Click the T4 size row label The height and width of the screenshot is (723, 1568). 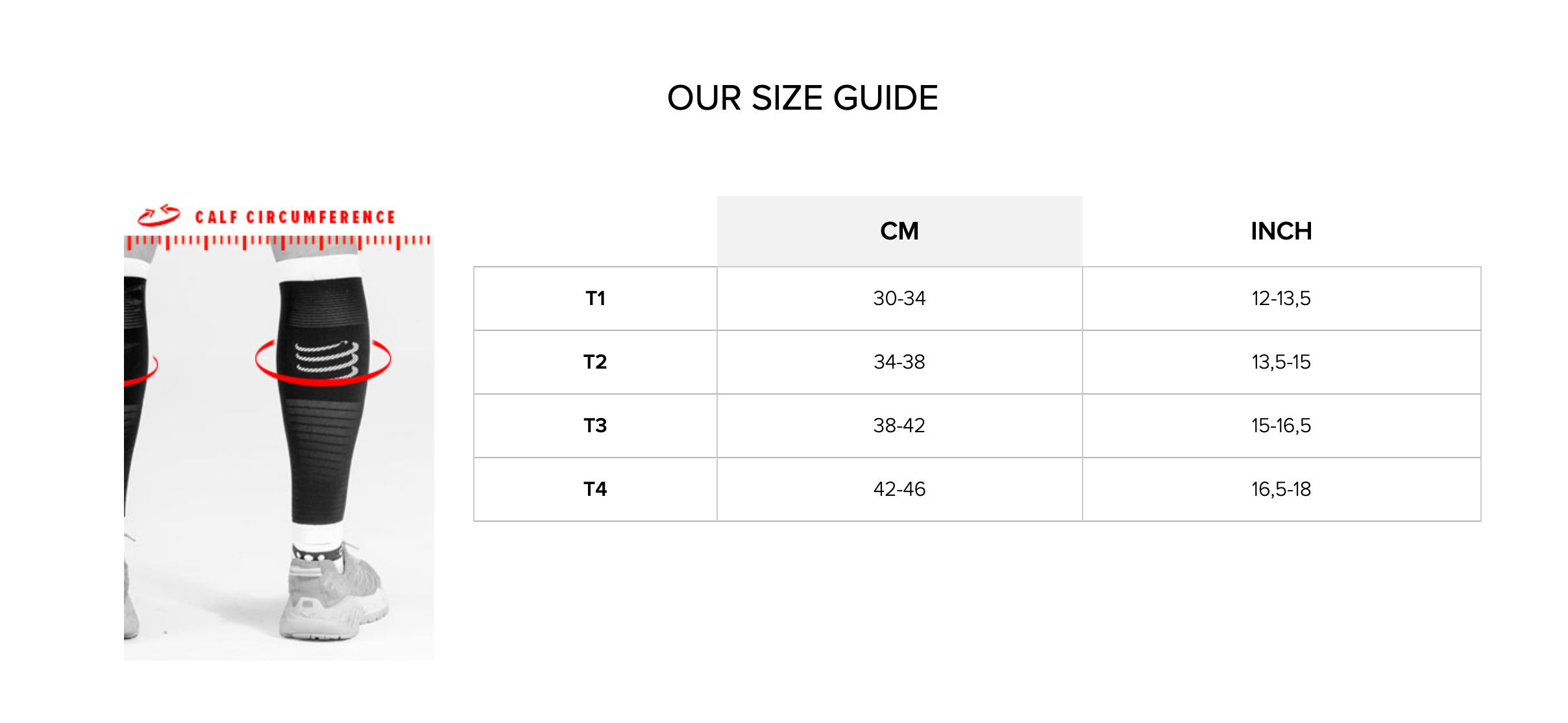pos(595,489)
